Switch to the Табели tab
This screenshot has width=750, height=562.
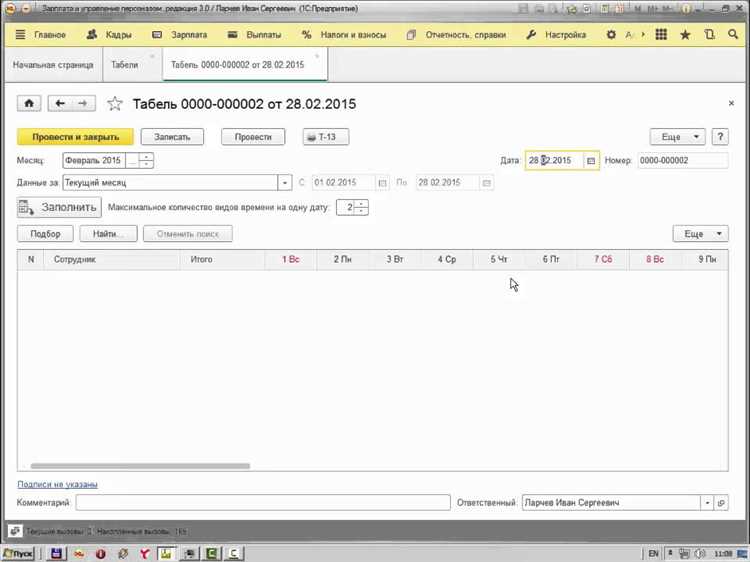click(124, 65)
